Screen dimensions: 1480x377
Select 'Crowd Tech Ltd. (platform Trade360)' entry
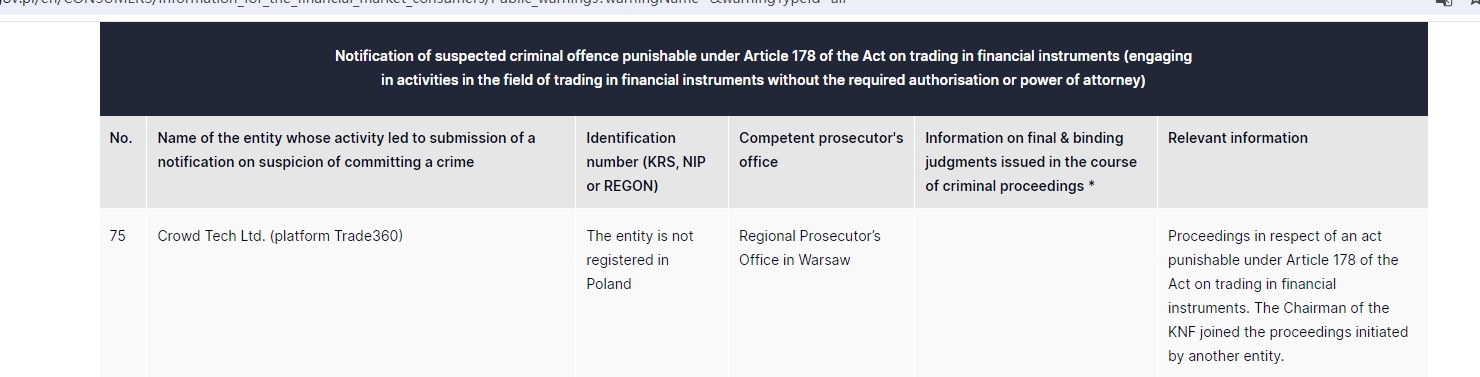280,236
